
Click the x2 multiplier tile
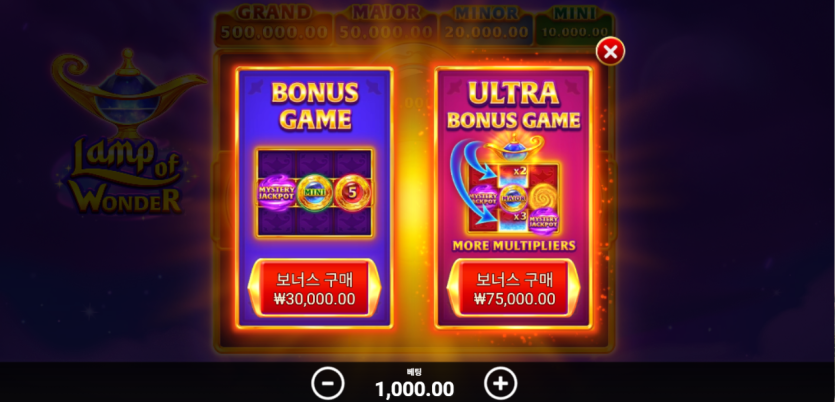(513, 174)
